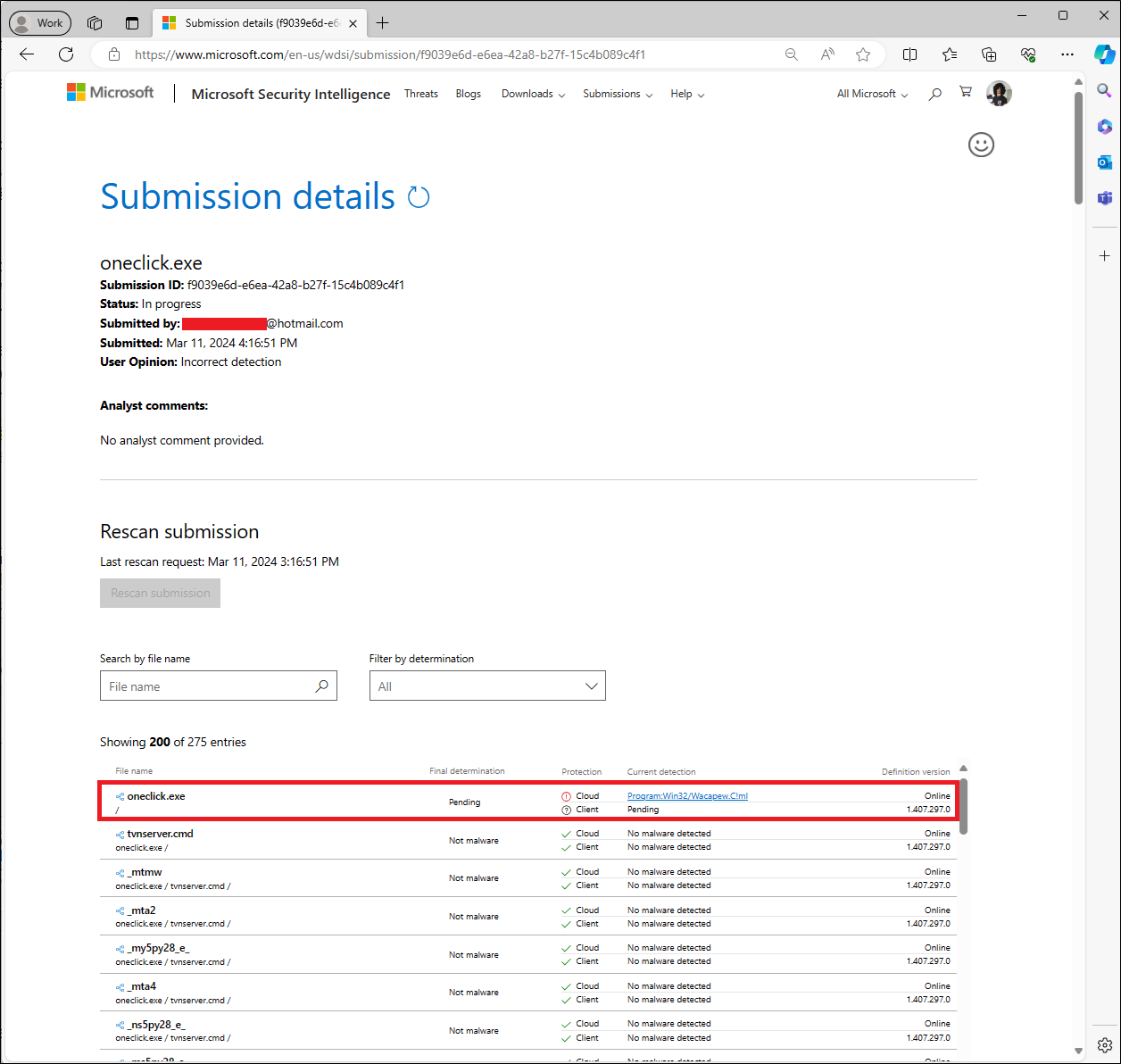Expand the Downloads menu
This screenshot has width=1121, height=1064.
[x=533, y=94]
